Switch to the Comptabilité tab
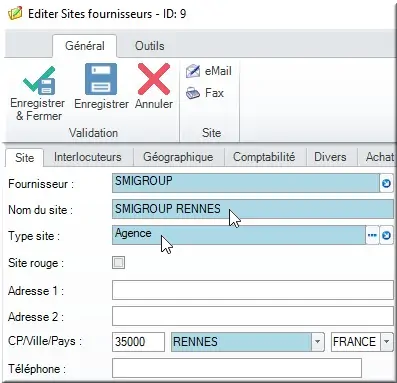This screenshot has height=383, width=397. (x=264, y=157)
